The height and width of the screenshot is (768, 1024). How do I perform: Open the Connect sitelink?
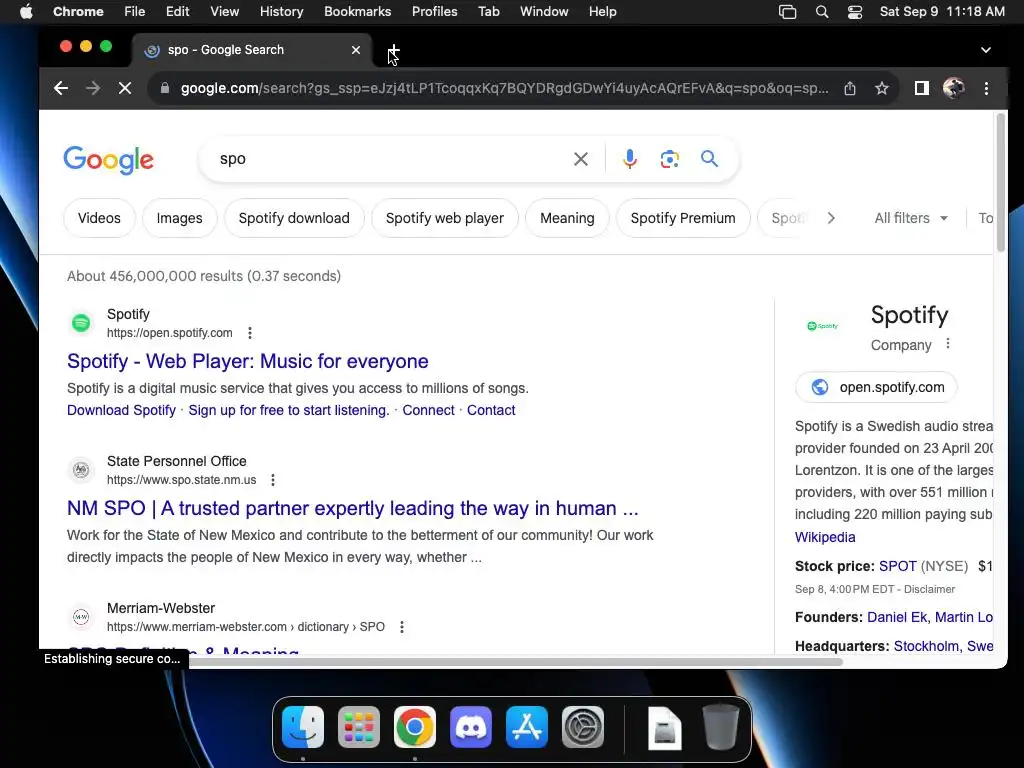point(428,410)
